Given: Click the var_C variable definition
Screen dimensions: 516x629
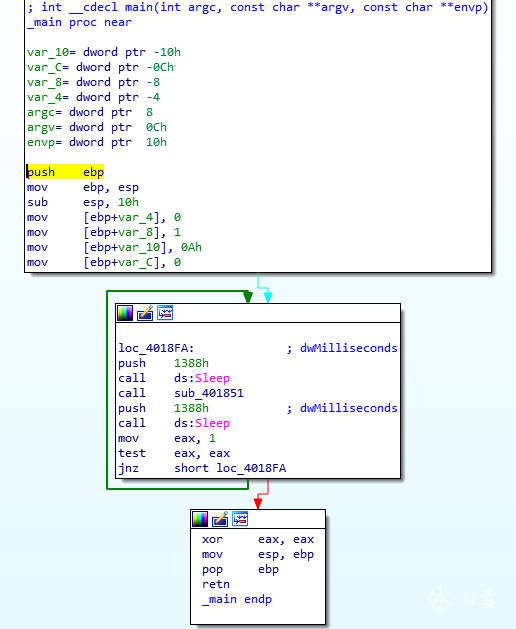Looking at the screenshot, I should (100, 67).
